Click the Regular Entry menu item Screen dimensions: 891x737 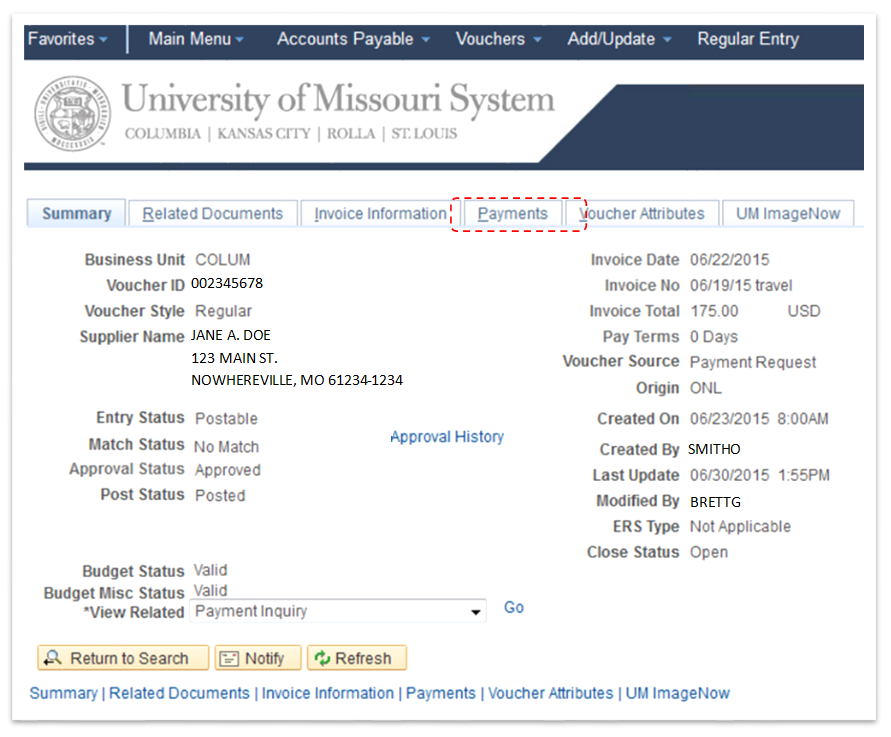pyautogui.click(x=748, y=39)
